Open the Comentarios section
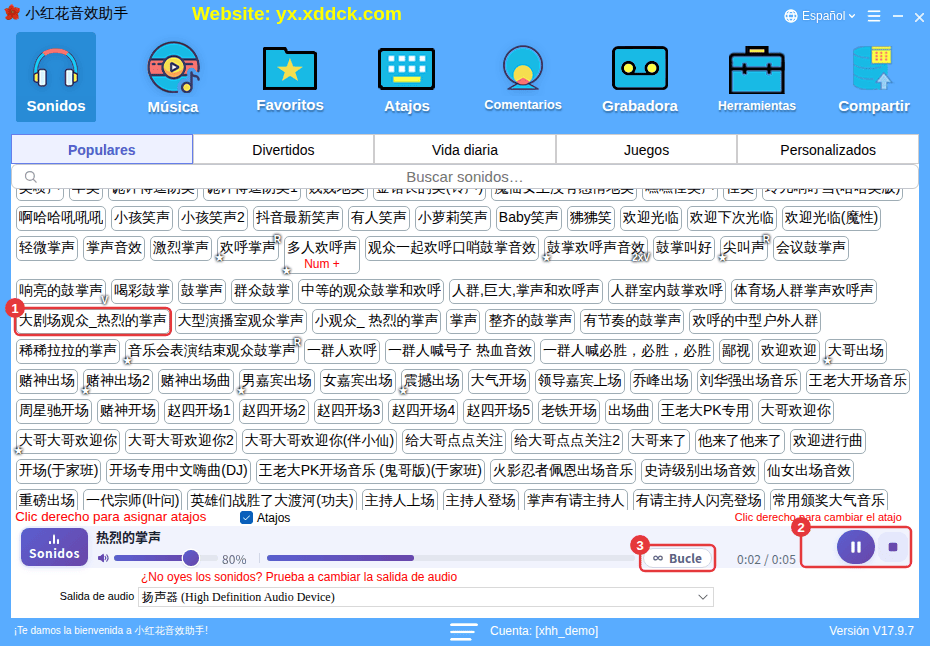The width and height of the screenshot is (930, 646). [x=523, y=77]
